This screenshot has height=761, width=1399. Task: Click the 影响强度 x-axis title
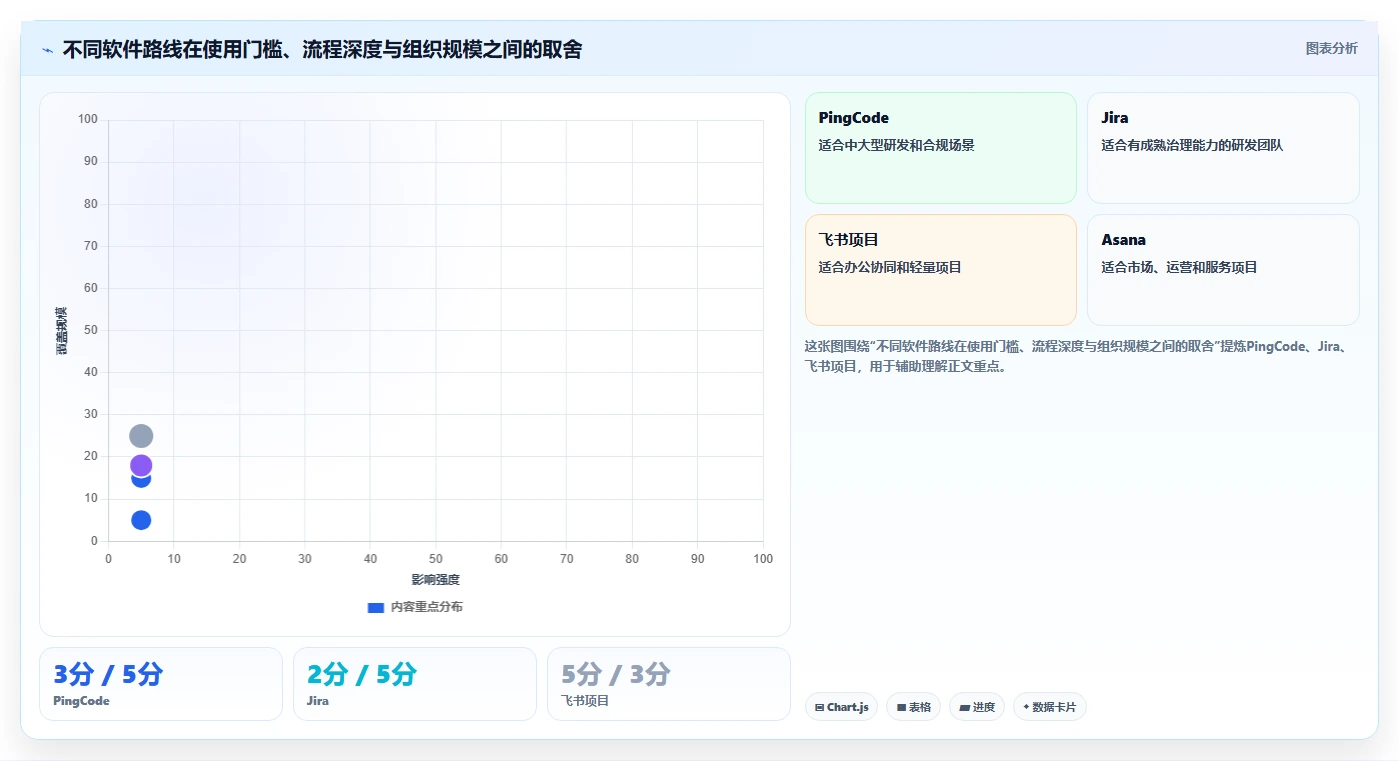435,580
